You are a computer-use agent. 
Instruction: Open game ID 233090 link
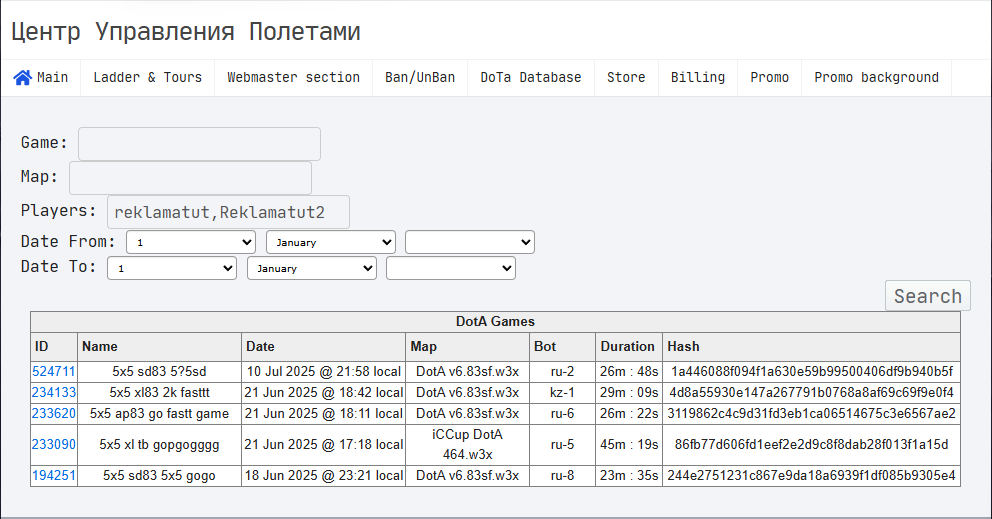54,444
